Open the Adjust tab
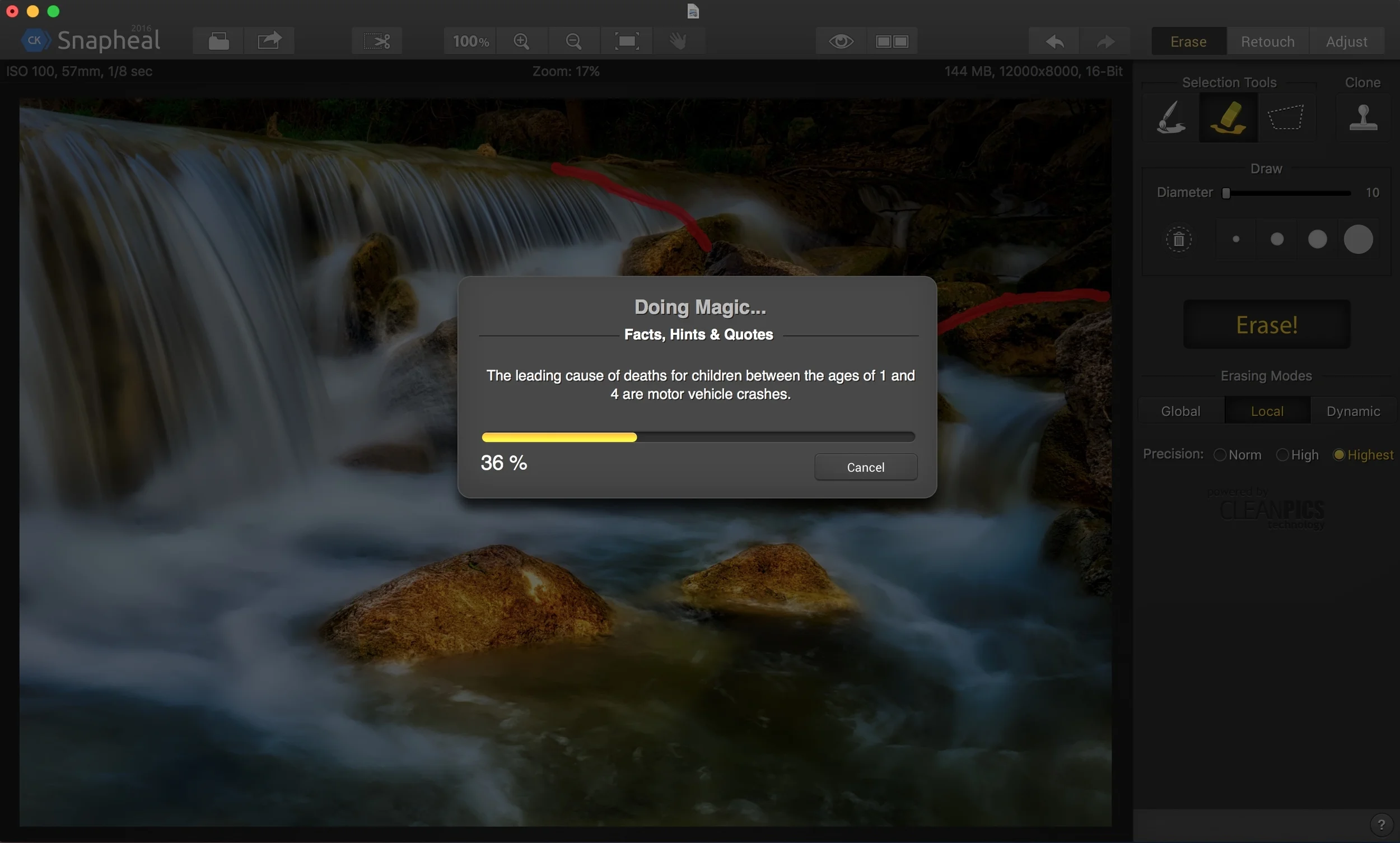The height and width of the screenshot is (843, 1400). pyautogui.click(x=1346, y=41)
